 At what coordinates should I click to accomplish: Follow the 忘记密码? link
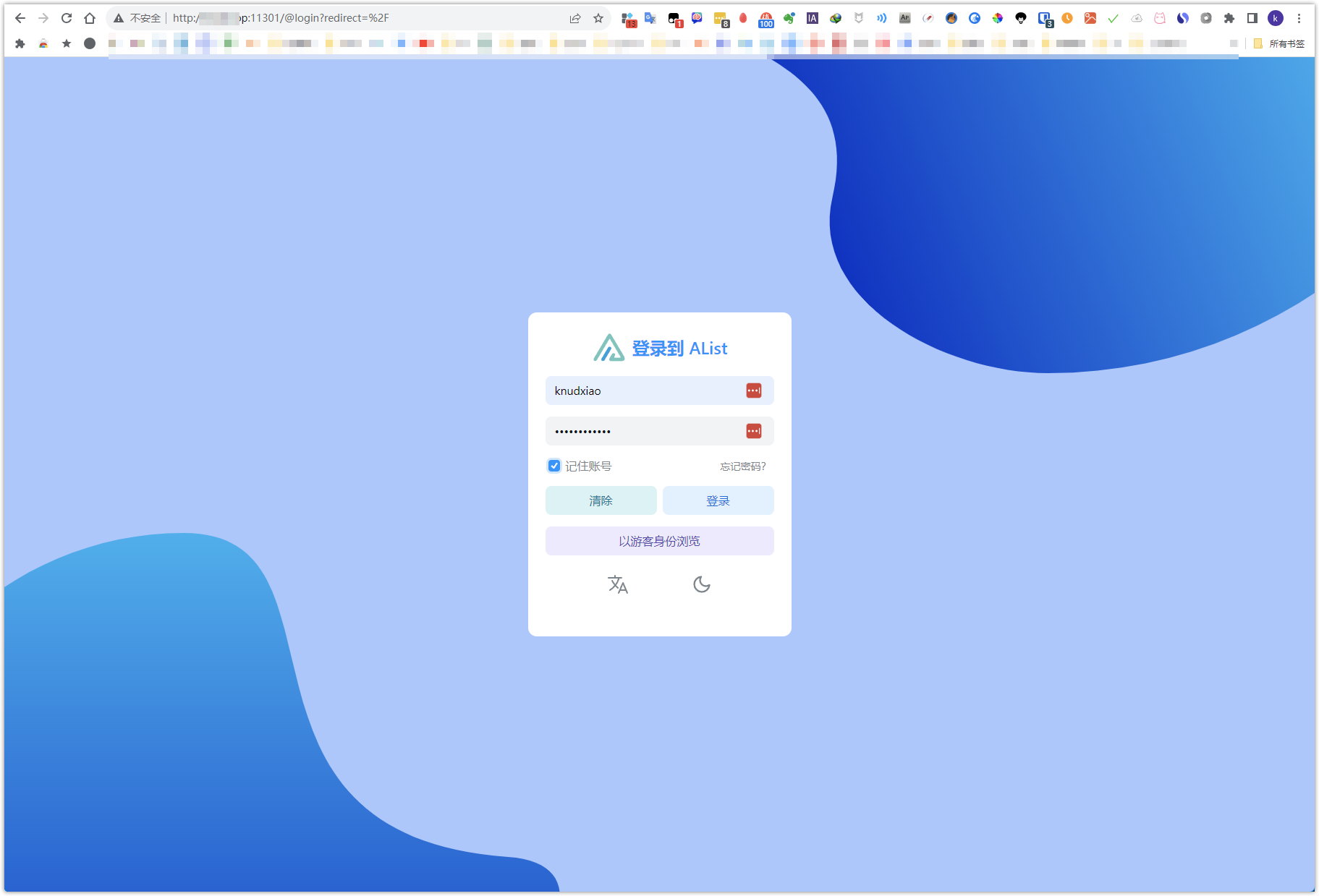[743, 466]
